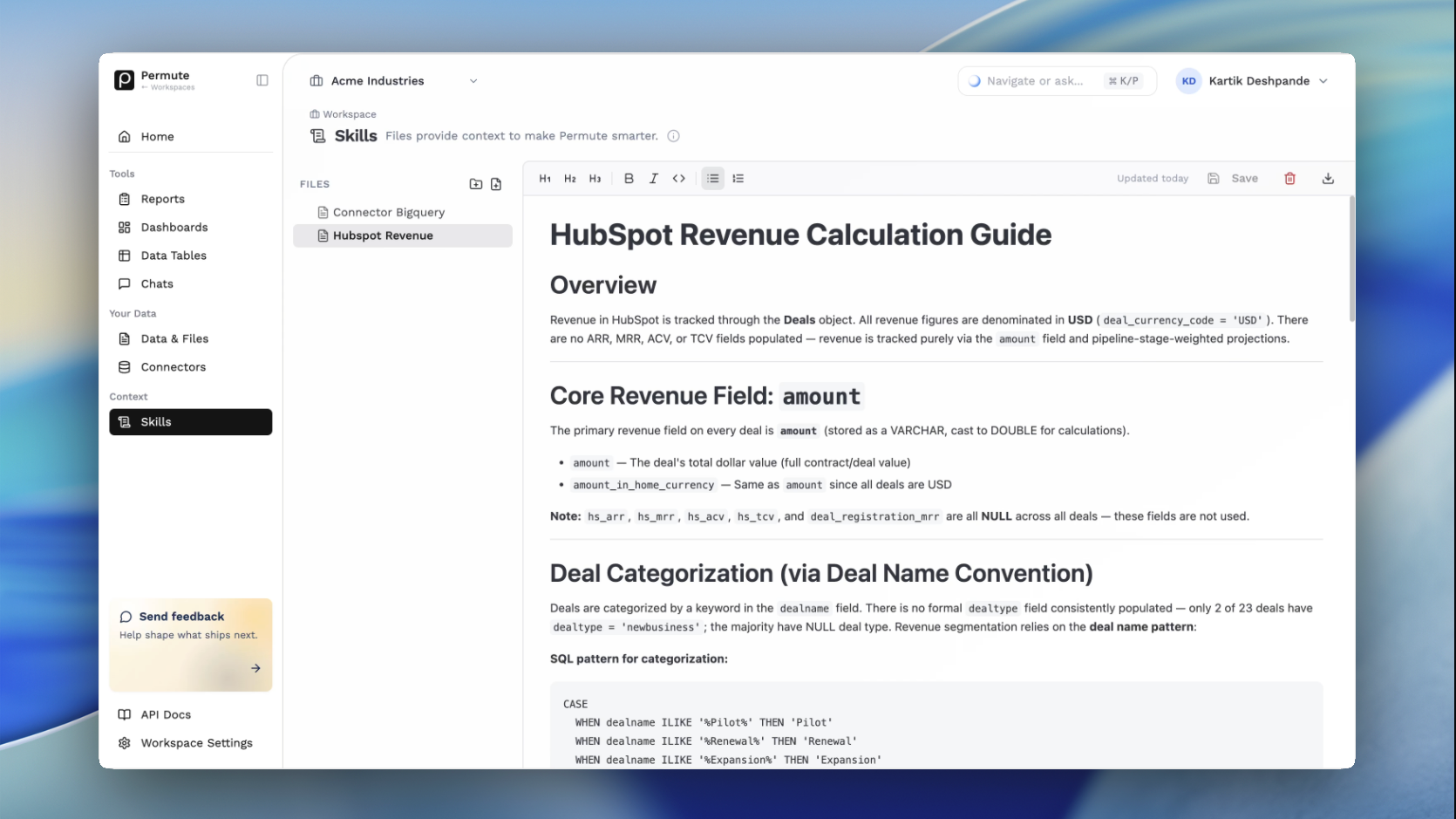
Task: Open Chats from the sidebar
Action: 191,283
